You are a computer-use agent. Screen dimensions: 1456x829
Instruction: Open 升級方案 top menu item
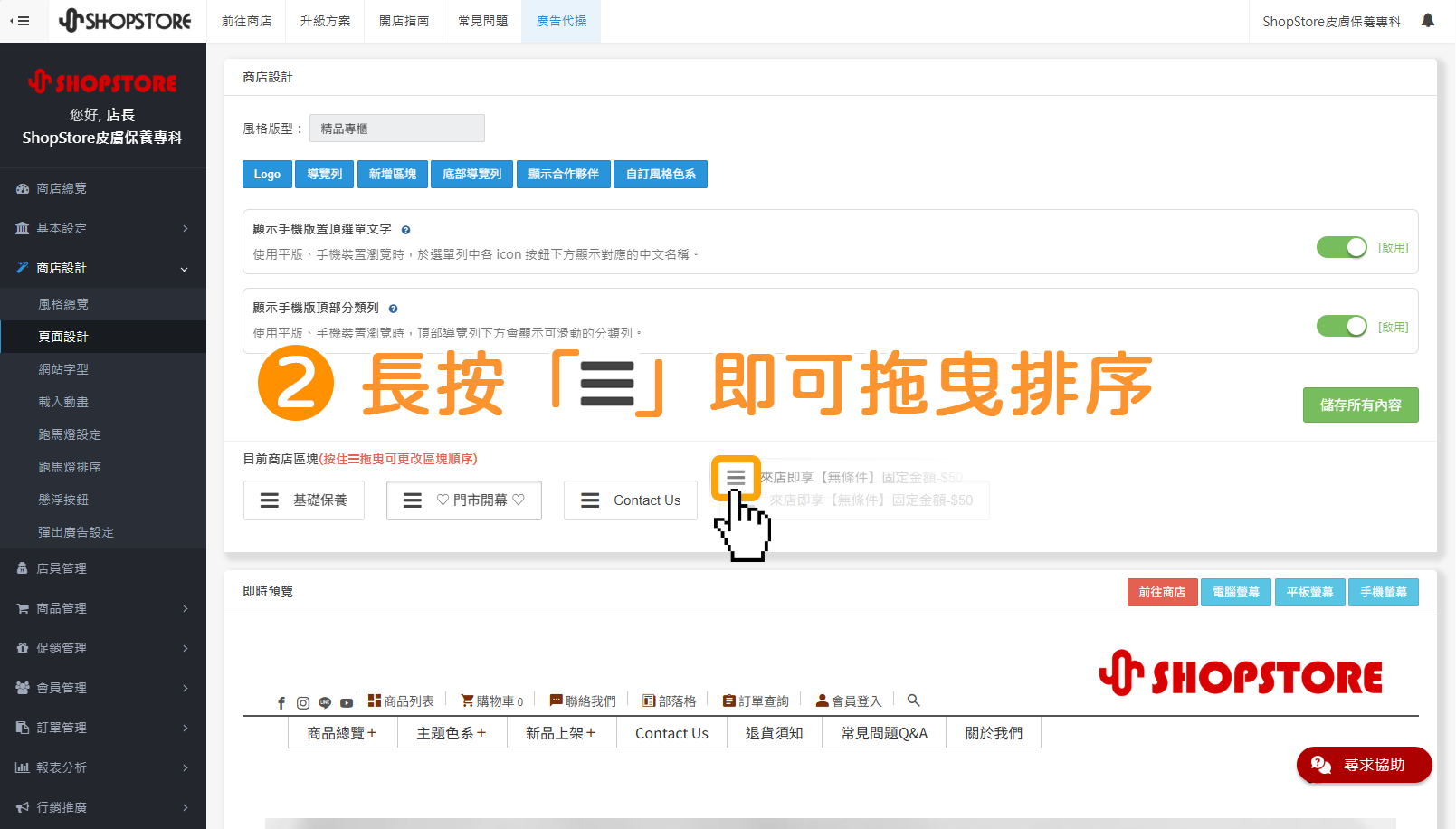coord(325,21)
